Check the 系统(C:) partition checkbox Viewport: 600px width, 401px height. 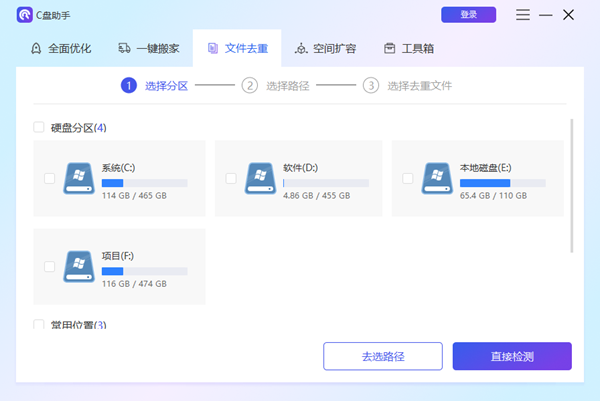coord(50,178)
